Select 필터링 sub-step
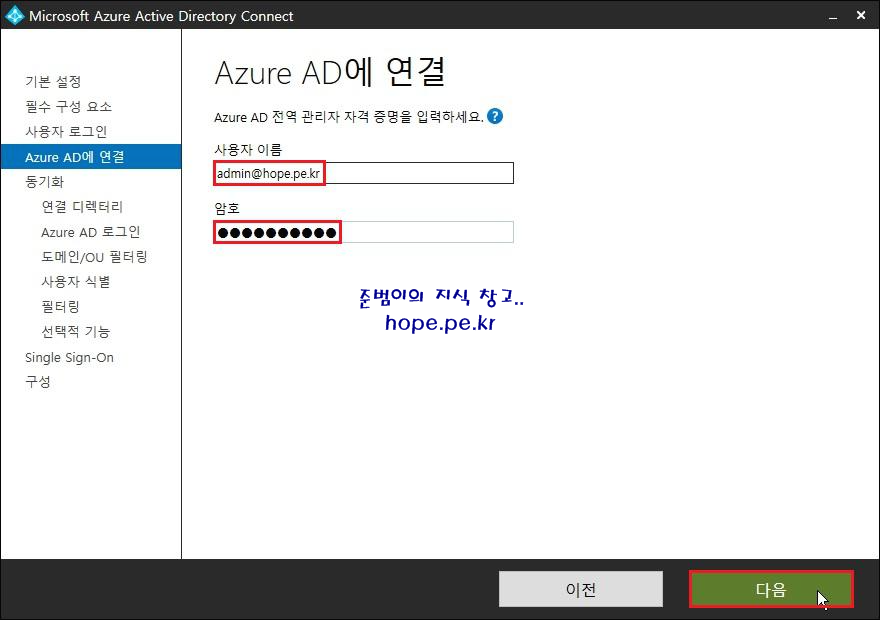The image size is (880, 620). click(x=61, y=307)
